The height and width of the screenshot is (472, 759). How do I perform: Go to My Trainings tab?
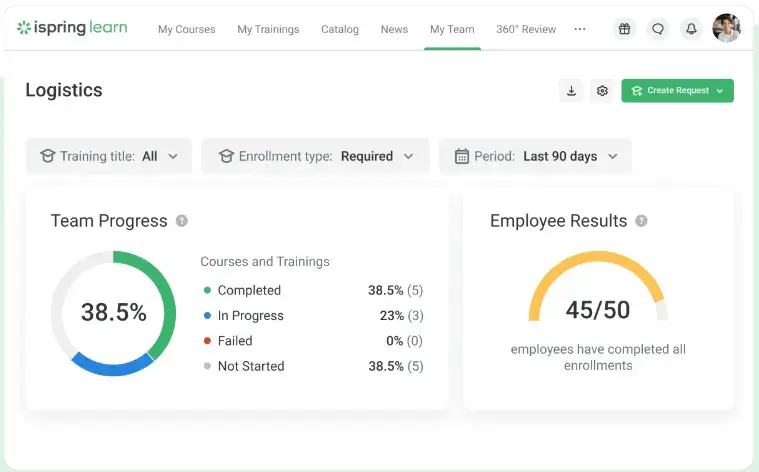268,30
